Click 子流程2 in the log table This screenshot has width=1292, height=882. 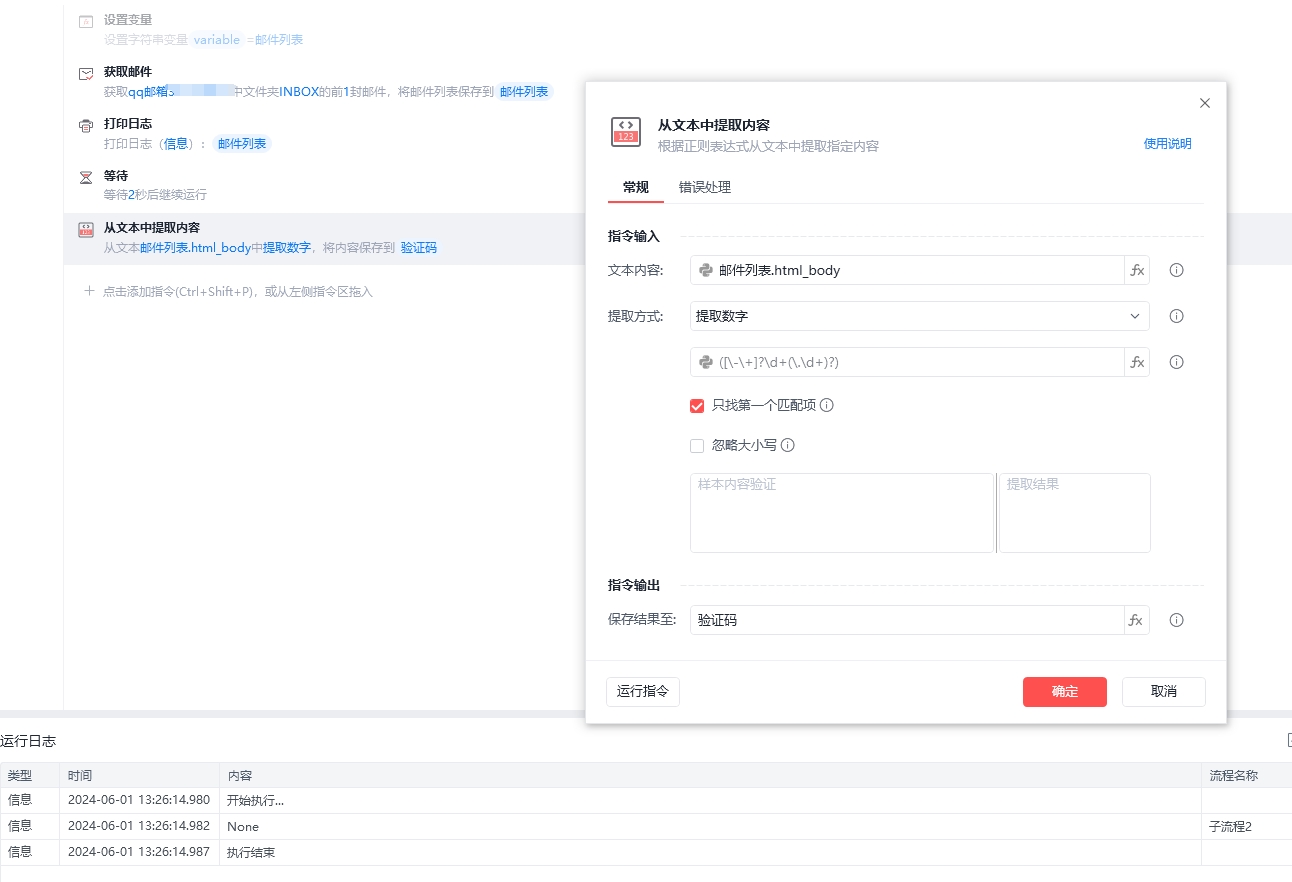[1230, 826]
